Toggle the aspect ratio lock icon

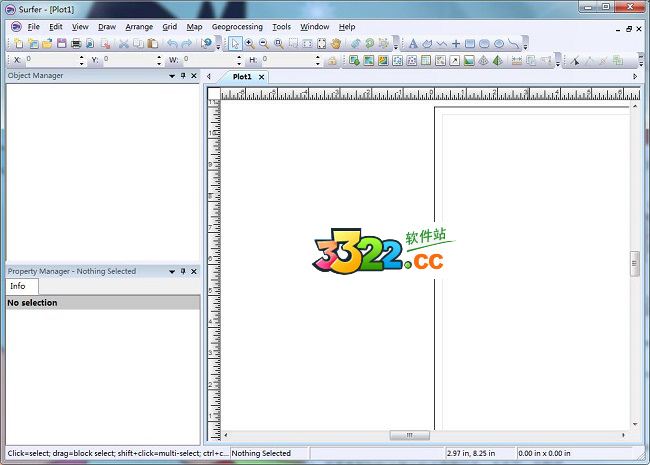[332, 61]
